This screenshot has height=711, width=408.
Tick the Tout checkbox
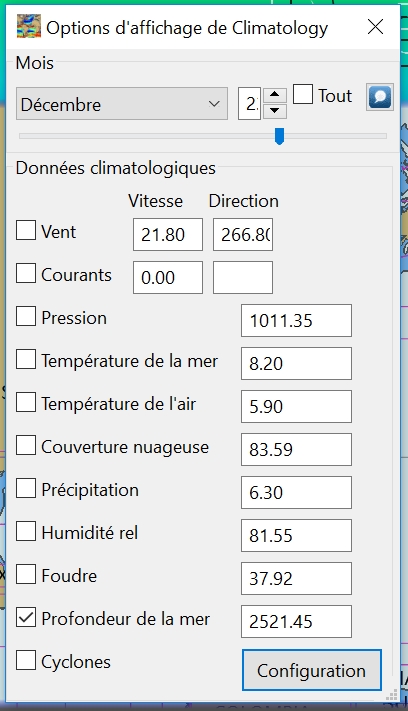pos(303,94)
